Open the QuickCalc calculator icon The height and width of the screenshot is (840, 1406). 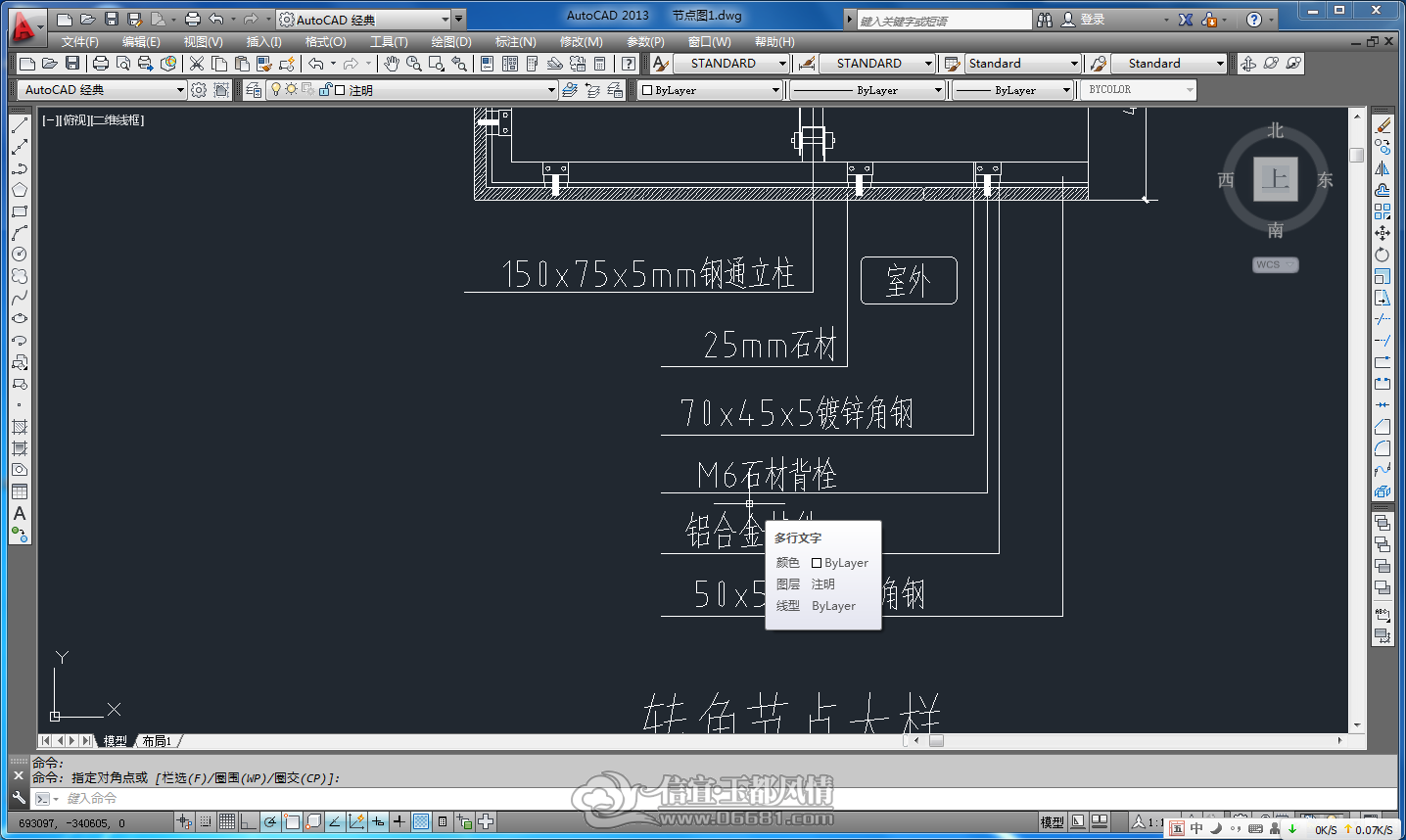coord(599,64)
